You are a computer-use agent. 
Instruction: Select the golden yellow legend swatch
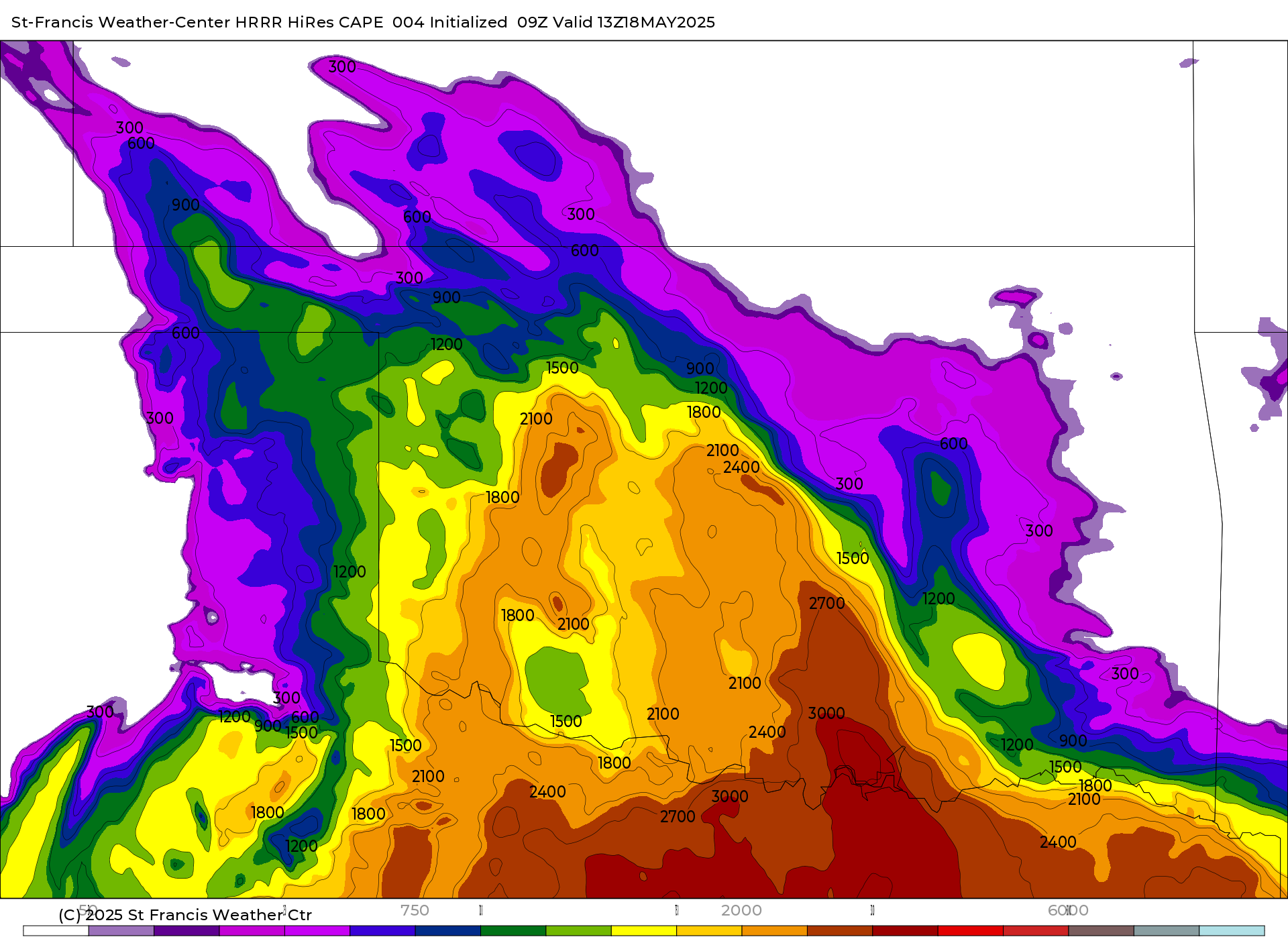[709, 931]
